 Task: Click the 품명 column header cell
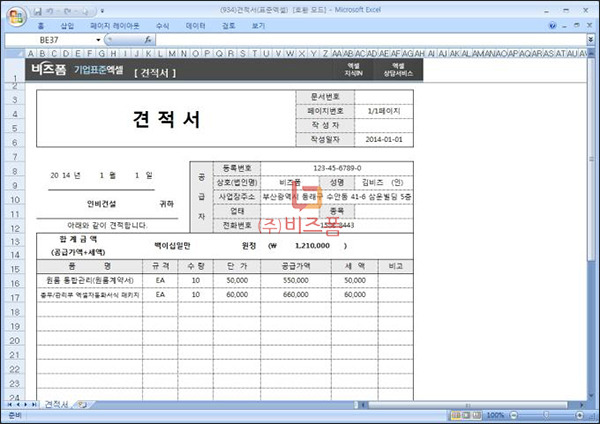tap(90, 266)
